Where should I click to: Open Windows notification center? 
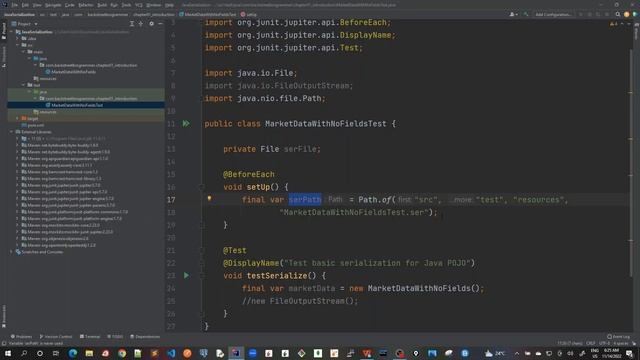(629, 353)
